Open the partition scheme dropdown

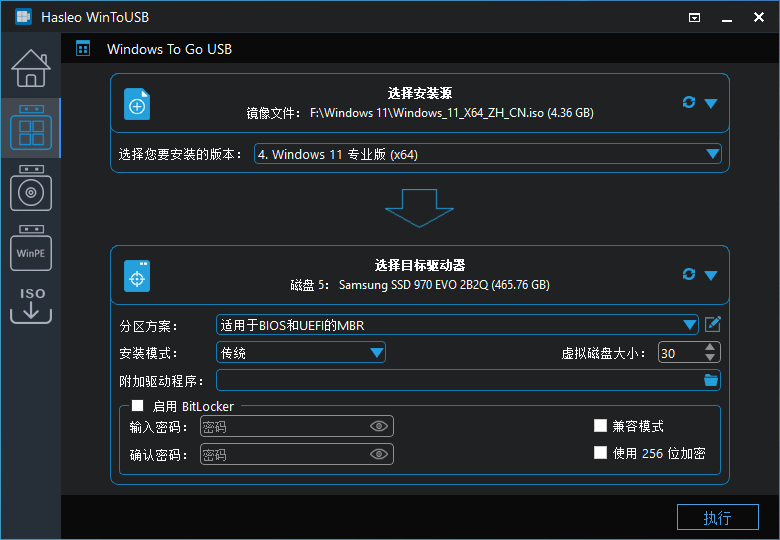coord(457,325)
